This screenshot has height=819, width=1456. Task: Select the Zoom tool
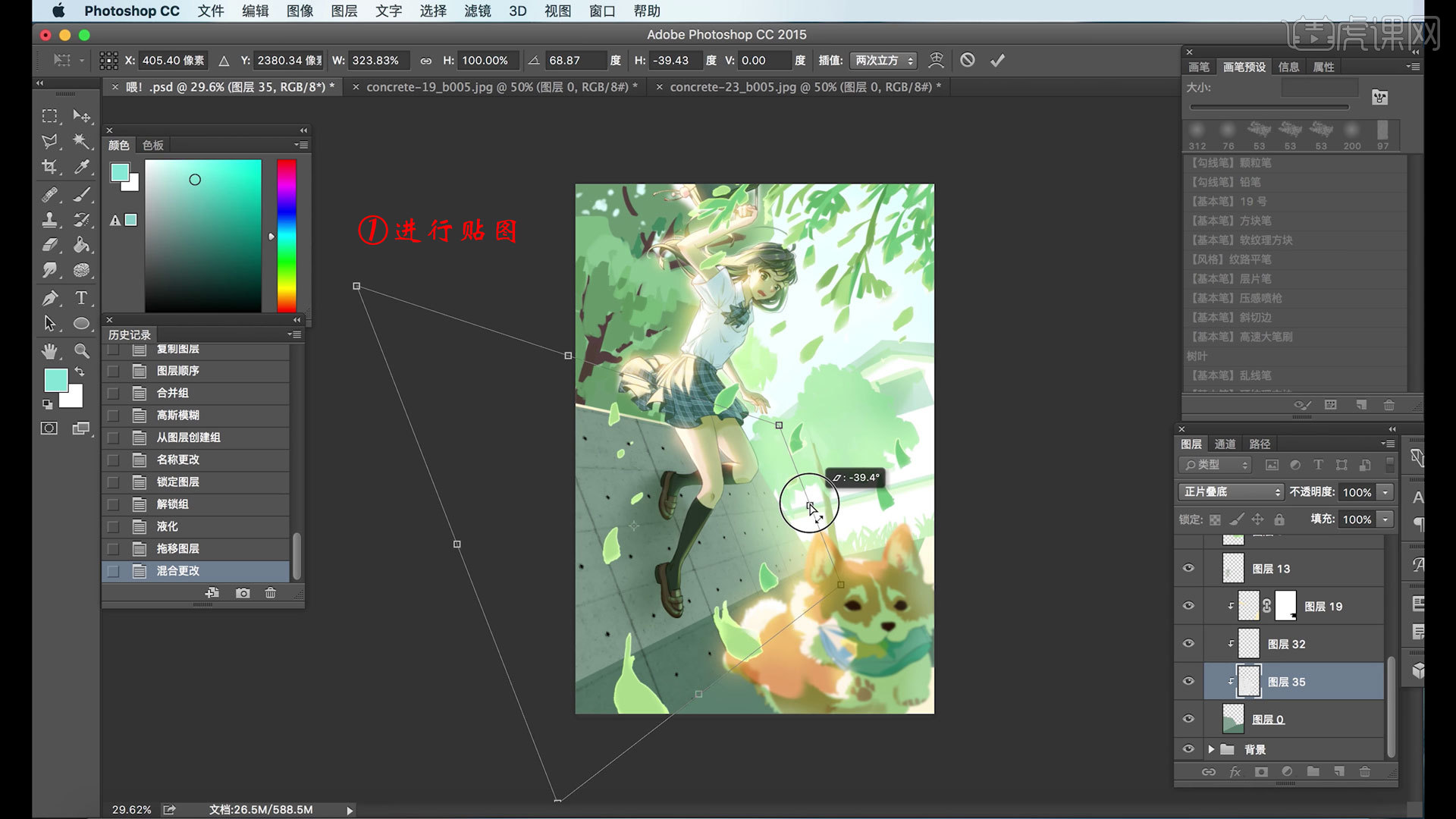[81, 351]
